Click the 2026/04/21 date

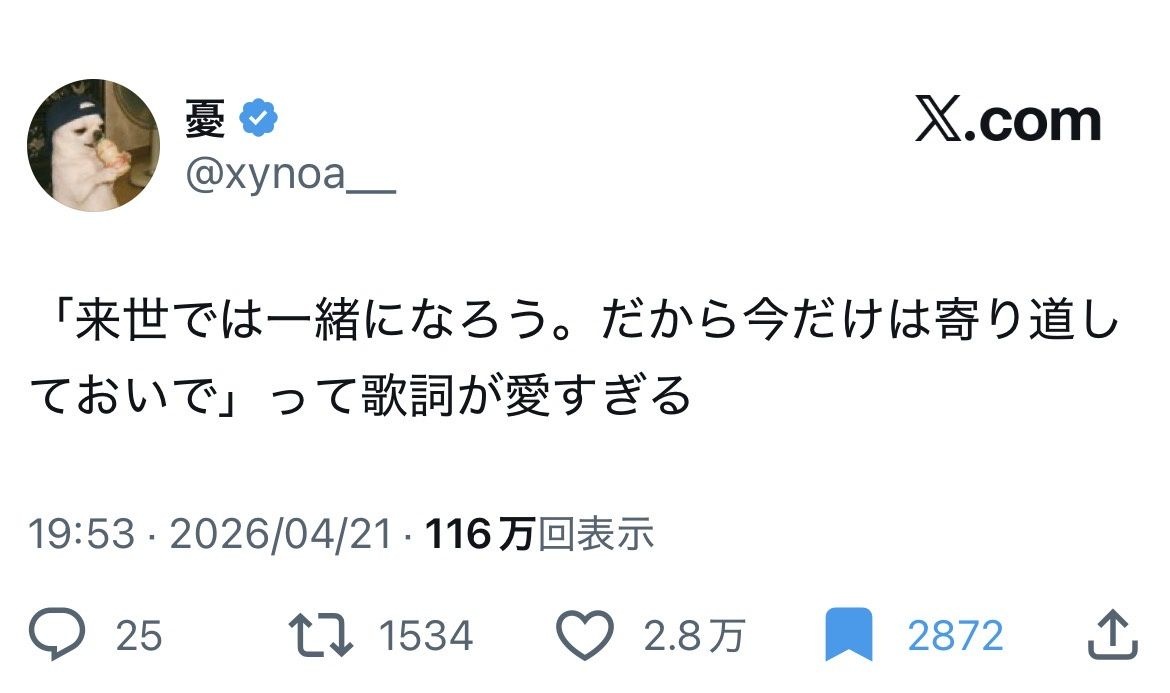(x=281, y=535)
